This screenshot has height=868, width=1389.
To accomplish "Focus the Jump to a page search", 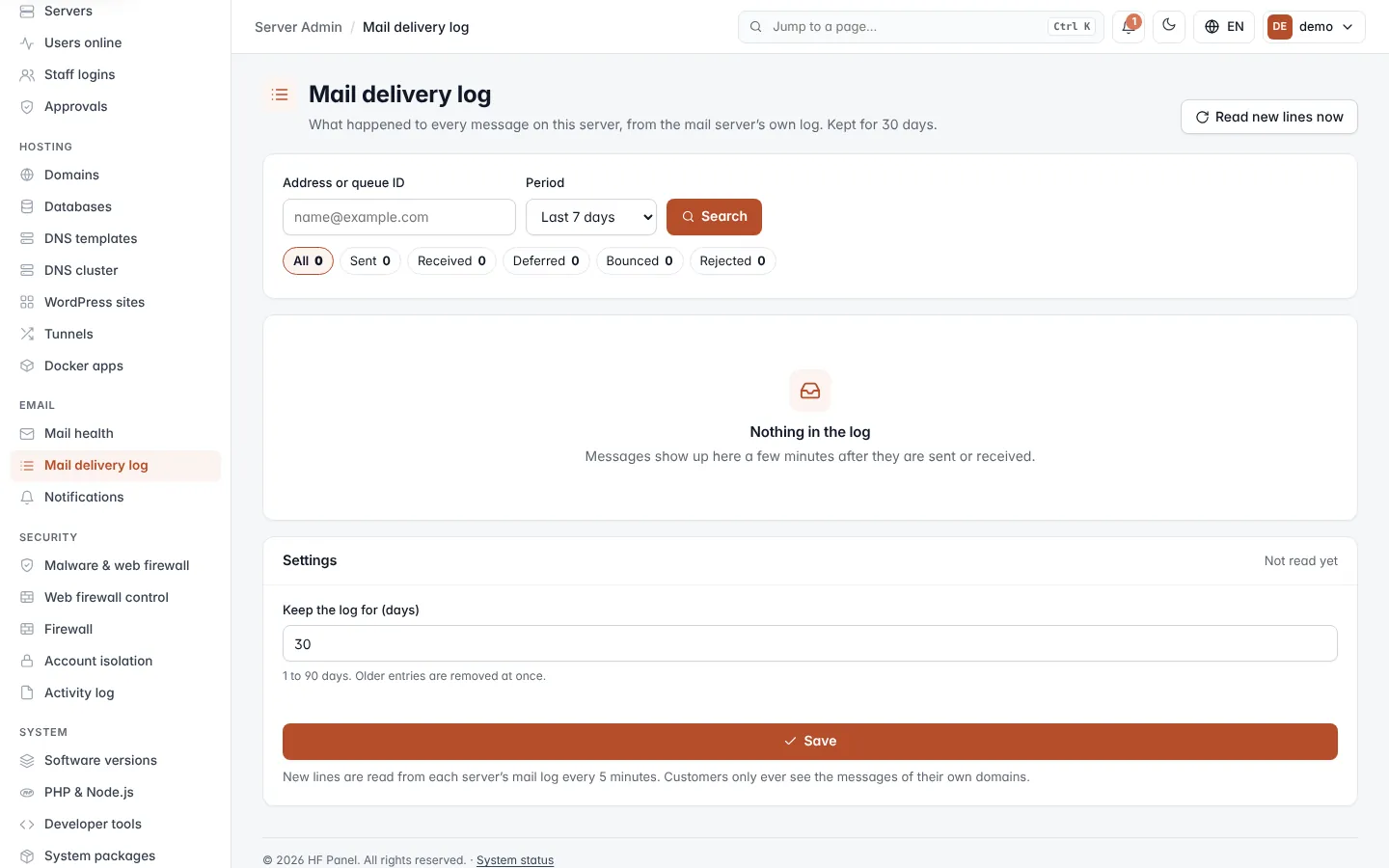I will tap(922, 27).
